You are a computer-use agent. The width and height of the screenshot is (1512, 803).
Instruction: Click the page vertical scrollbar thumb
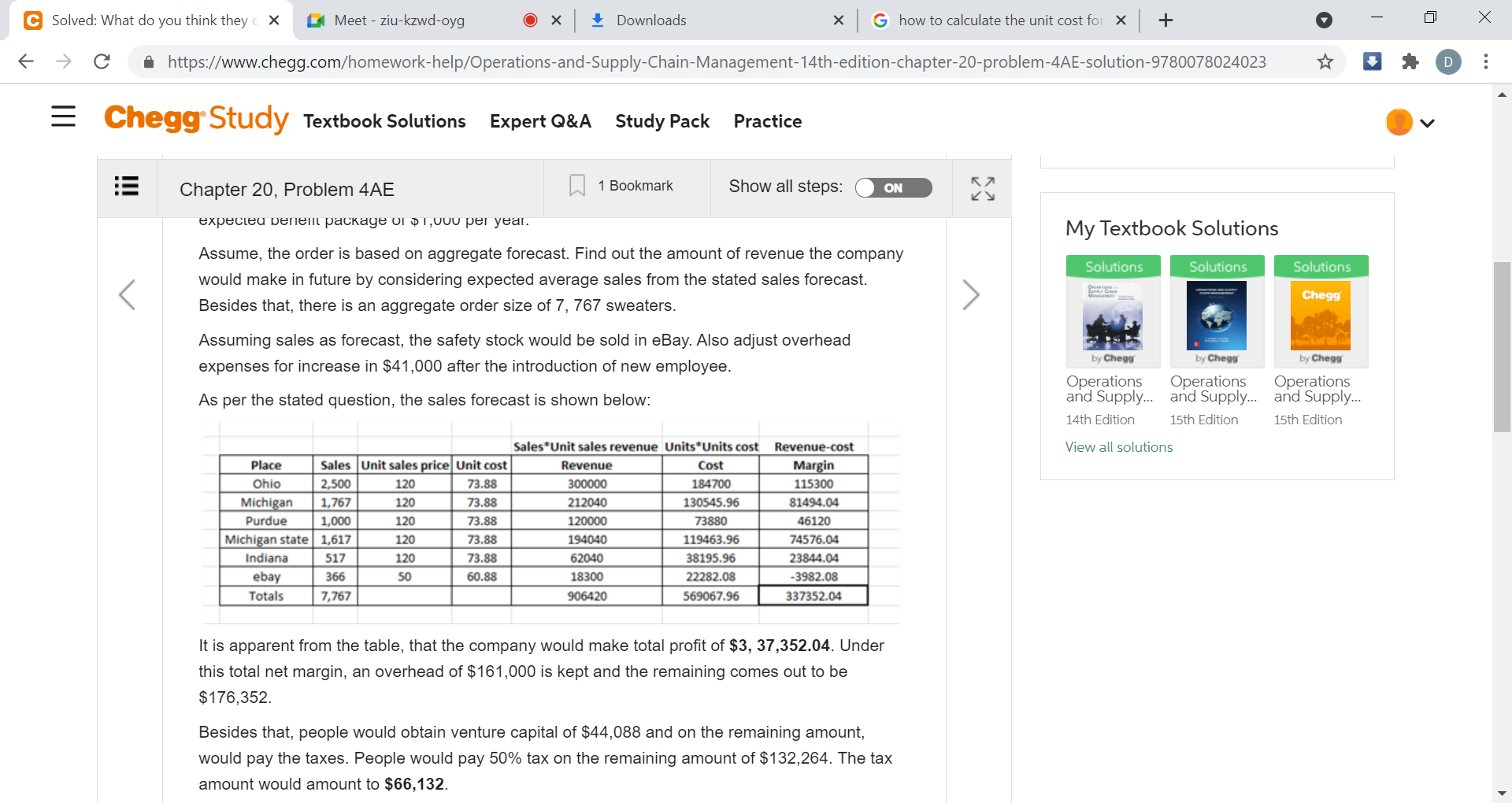coord(1502,346)
